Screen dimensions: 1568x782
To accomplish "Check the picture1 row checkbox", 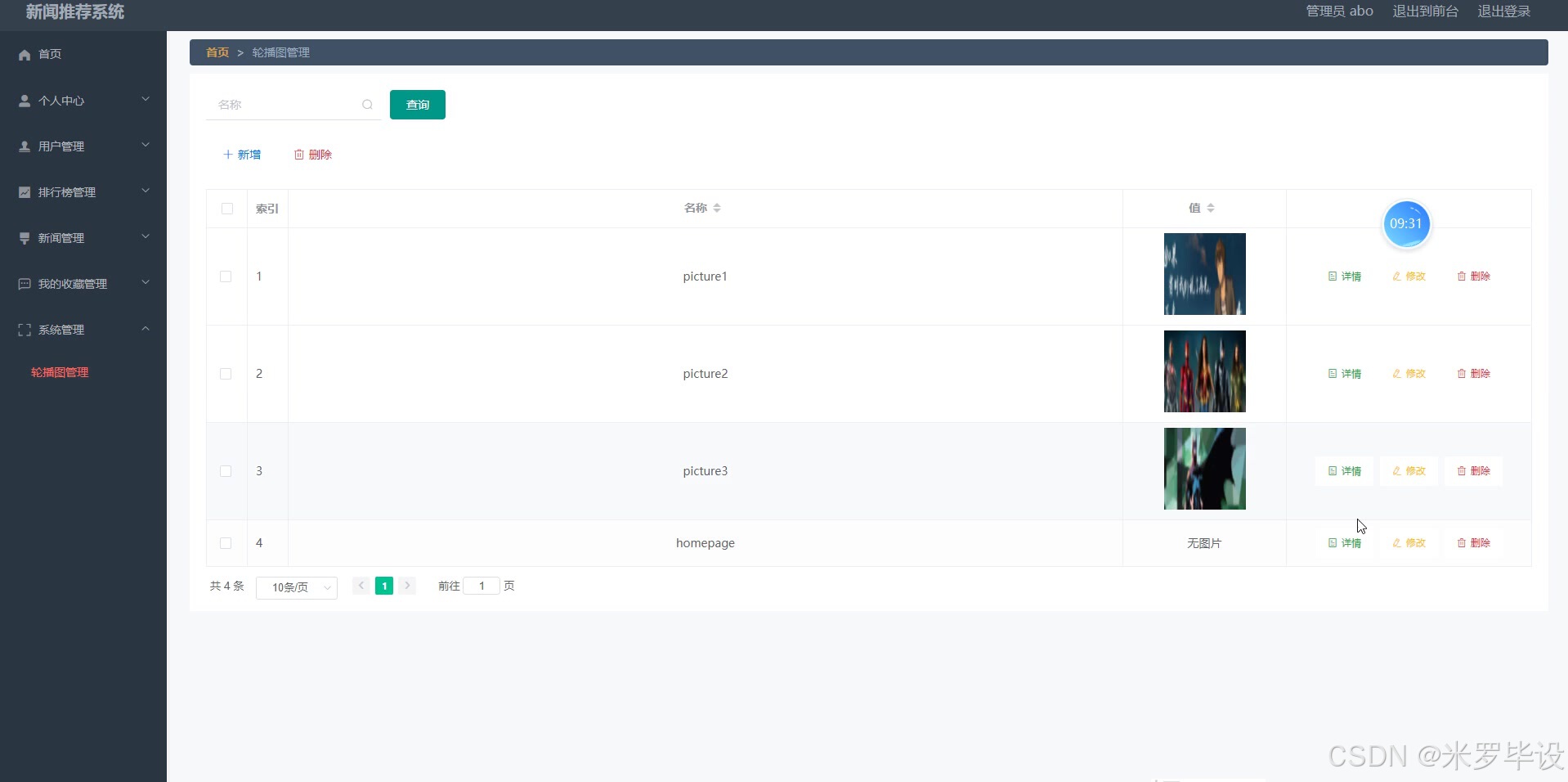I will (226, 276).
